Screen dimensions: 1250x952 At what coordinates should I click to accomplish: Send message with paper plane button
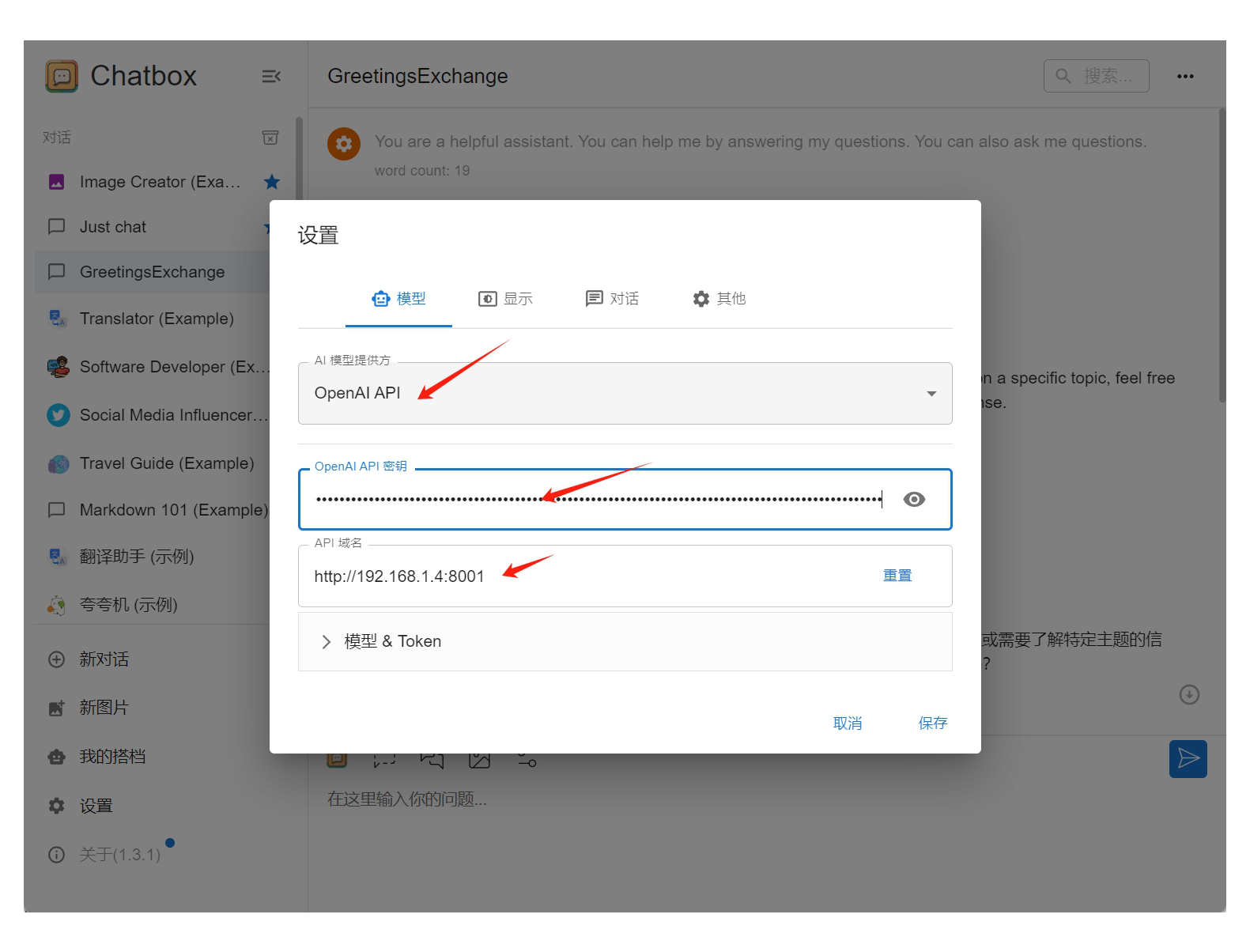tap(1188, 759)
